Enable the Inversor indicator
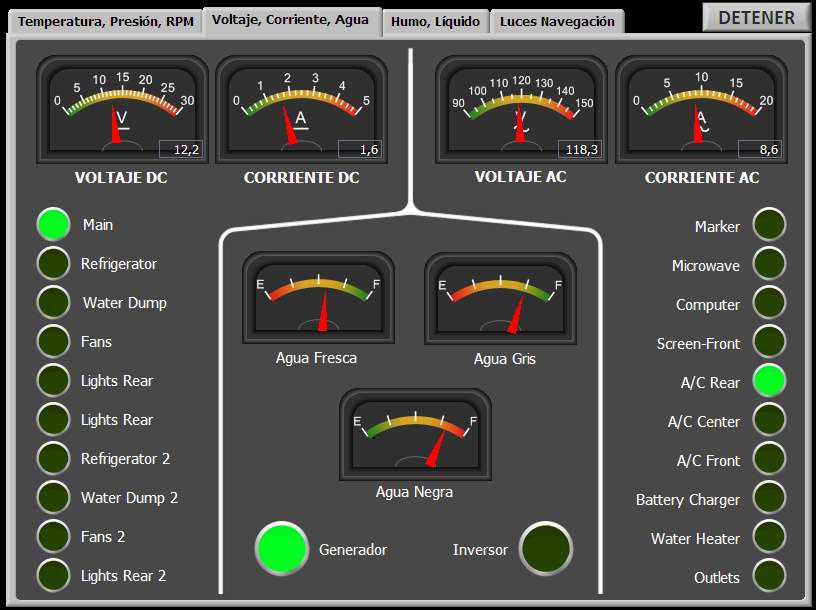The width and height of the screenshot is (816, 610). [545, 549]
